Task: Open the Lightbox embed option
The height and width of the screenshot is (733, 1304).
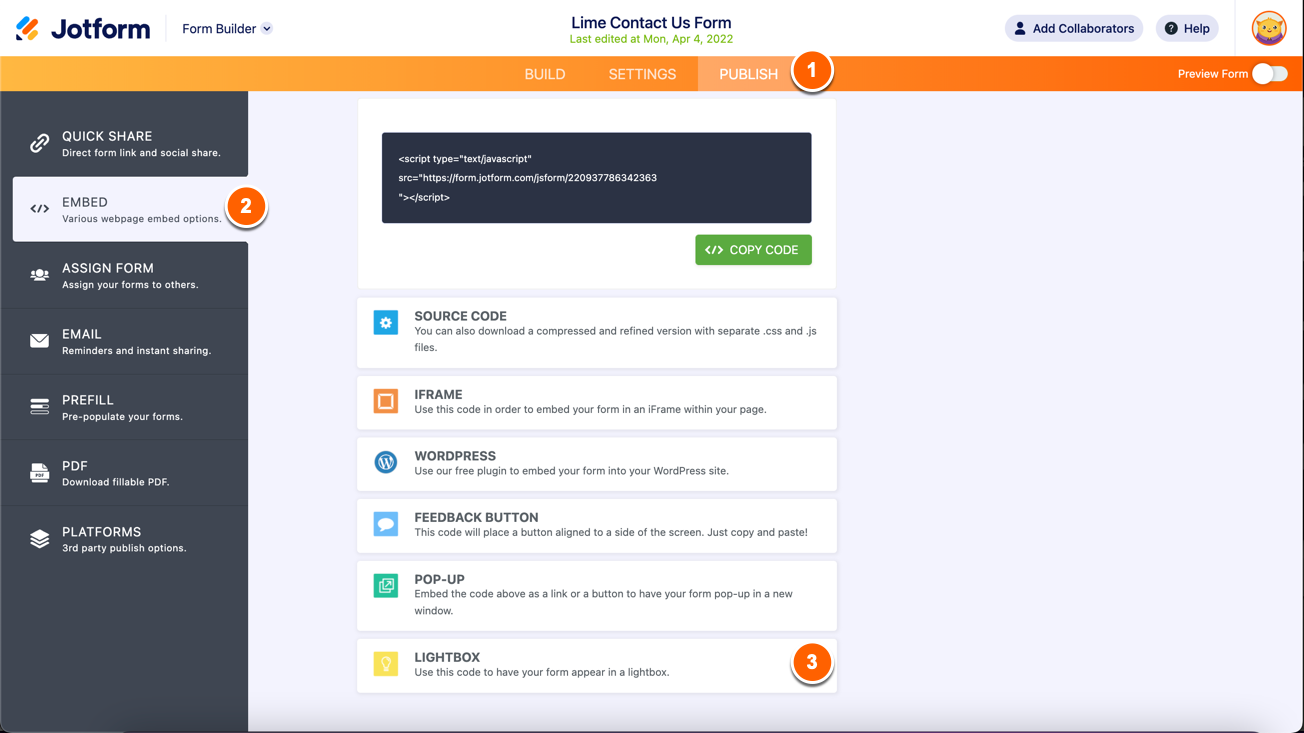Action: (597, 665)
